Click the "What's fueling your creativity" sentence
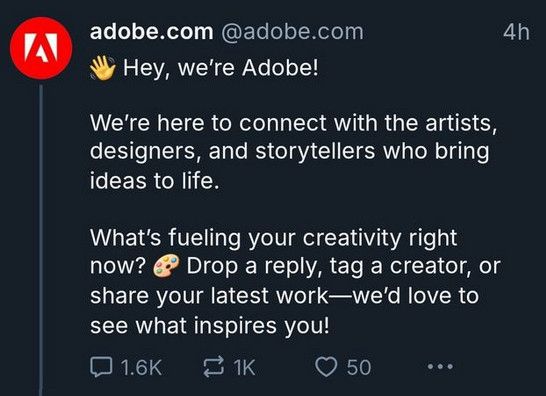 (273, 238)
